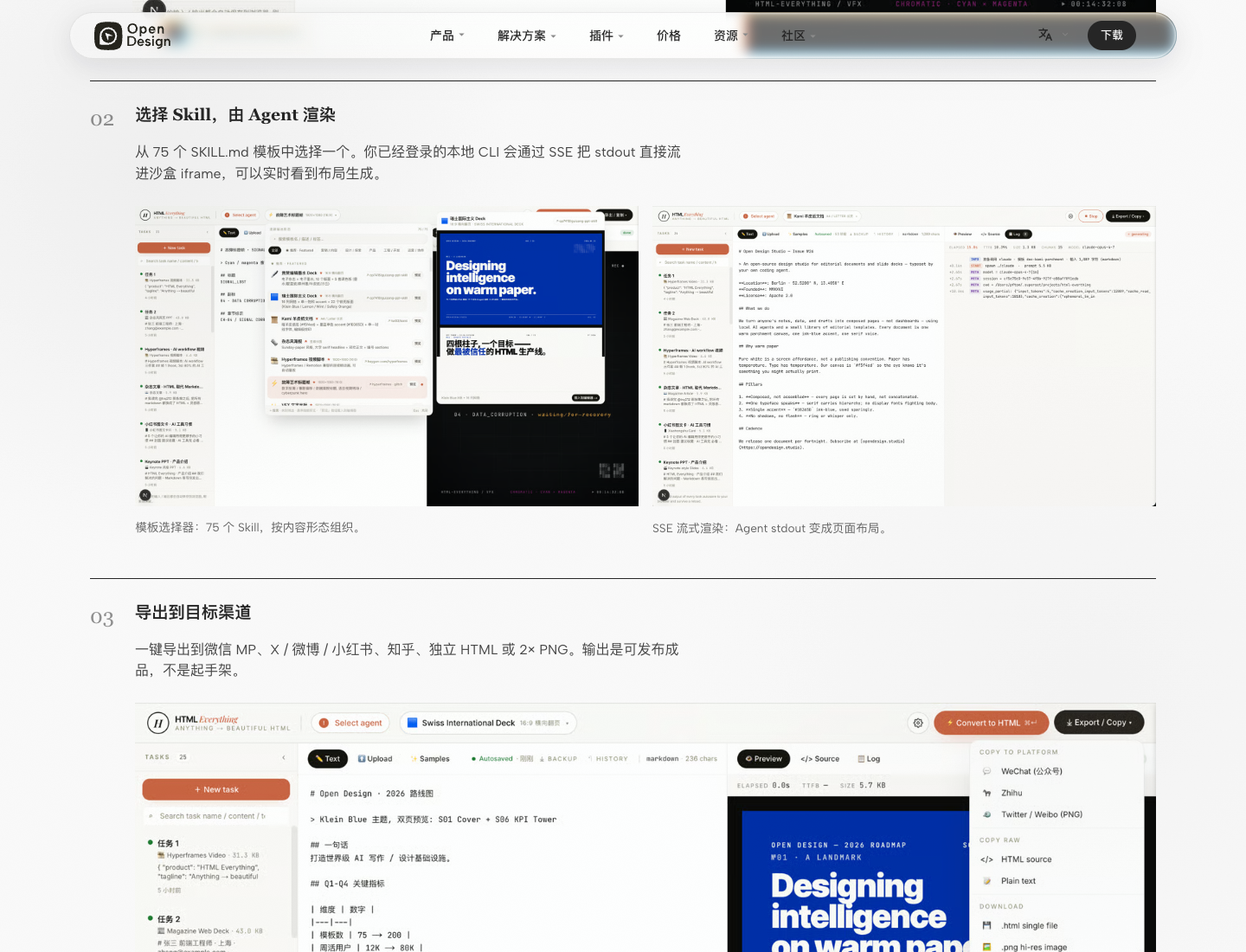
Task: Click the caption 模板选择器：75 个 Skill
Action: point(247,527)
